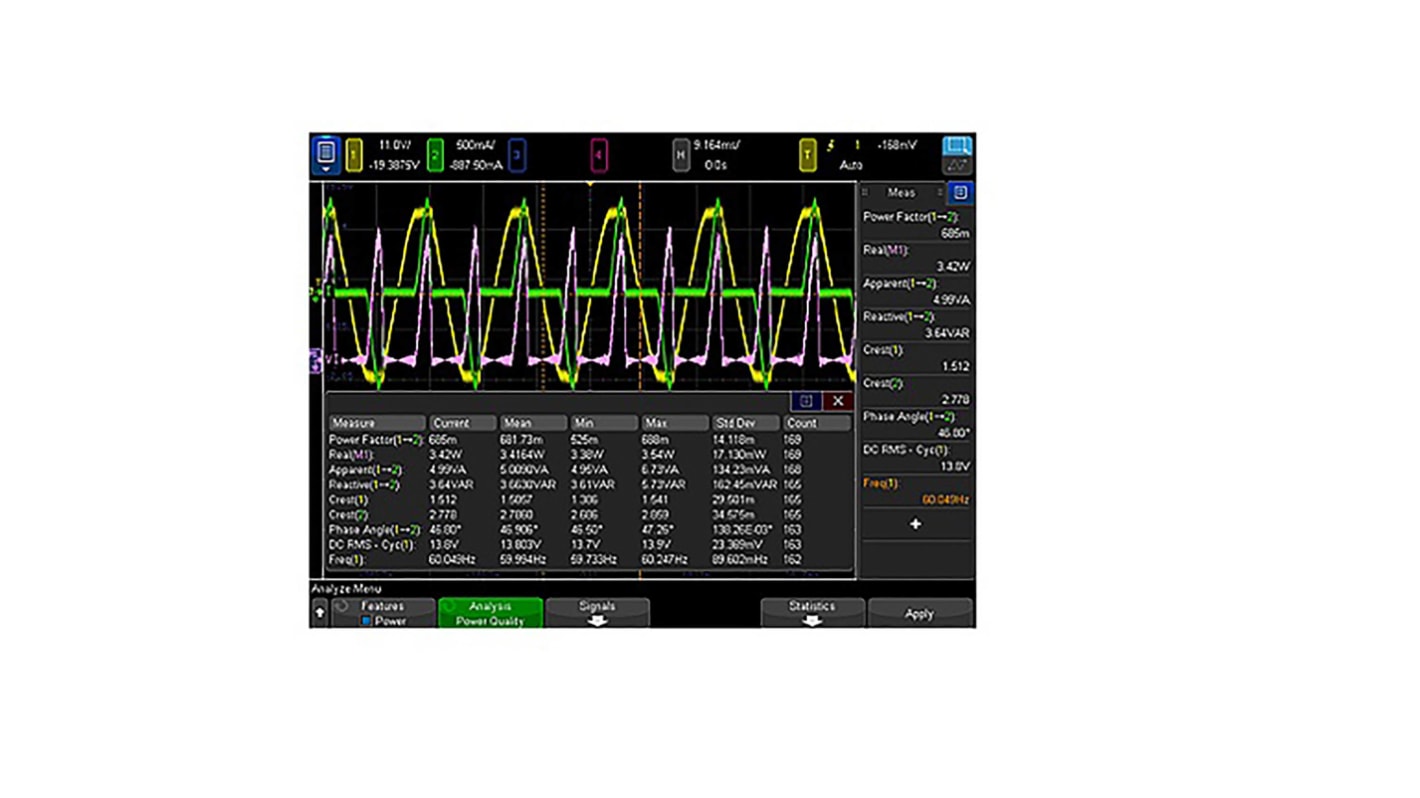Click the DC RMS - Cyc(1) table row
Screen dimensions: 1420x798
(x=590, y=545)
